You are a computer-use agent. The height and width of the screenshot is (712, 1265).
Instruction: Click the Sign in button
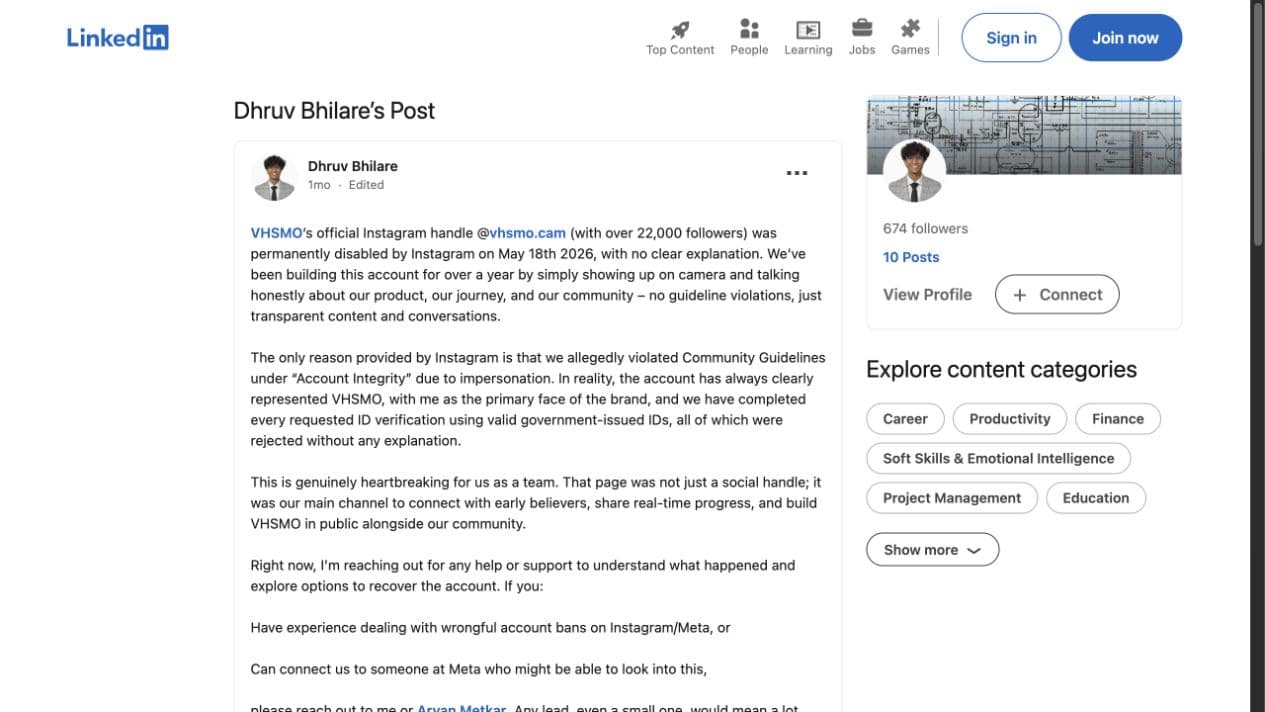tap(1011, 38)
